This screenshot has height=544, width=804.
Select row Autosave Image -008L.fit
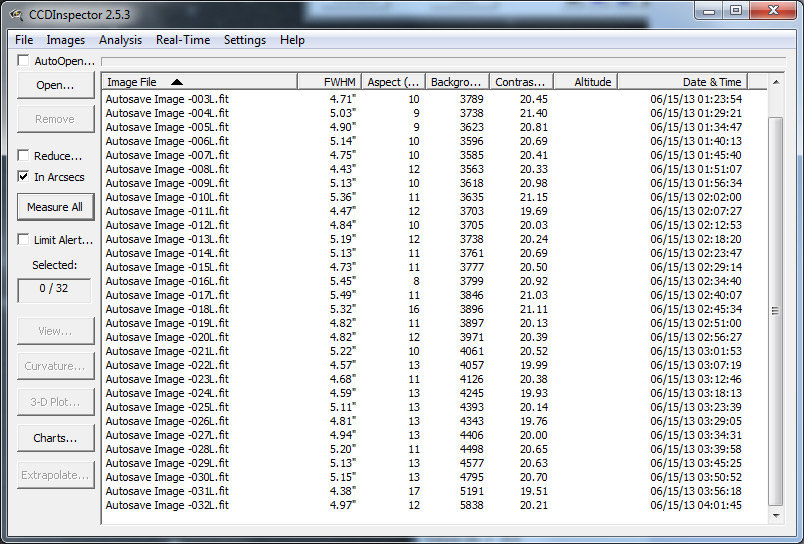click(x=434, y=169)
